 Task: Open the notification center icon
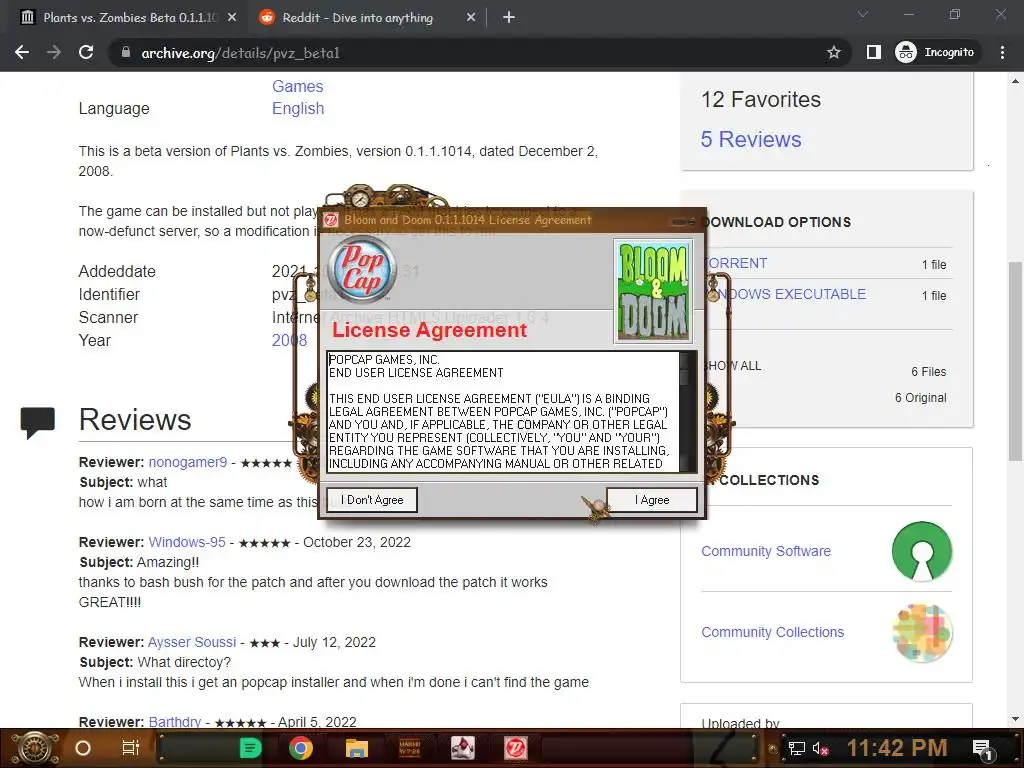(982, 749)
